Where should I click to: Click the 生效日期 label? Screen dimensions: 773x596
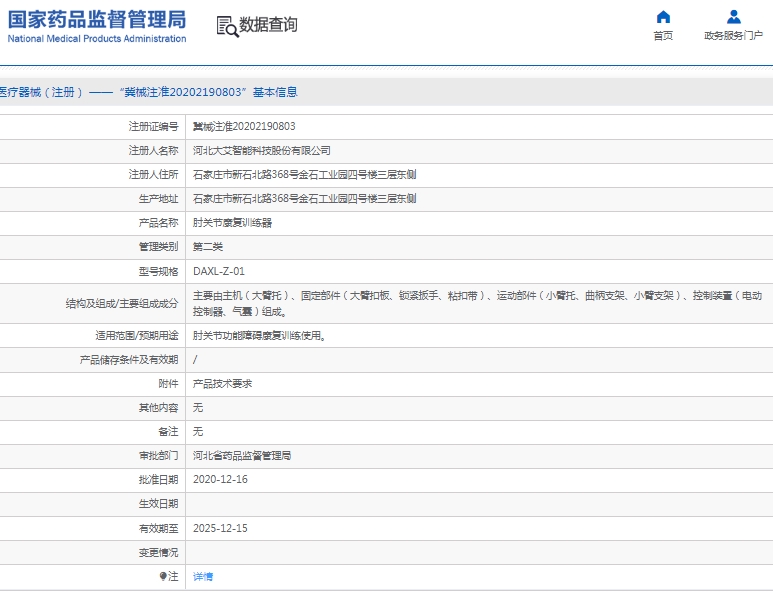tap(158, 504)
